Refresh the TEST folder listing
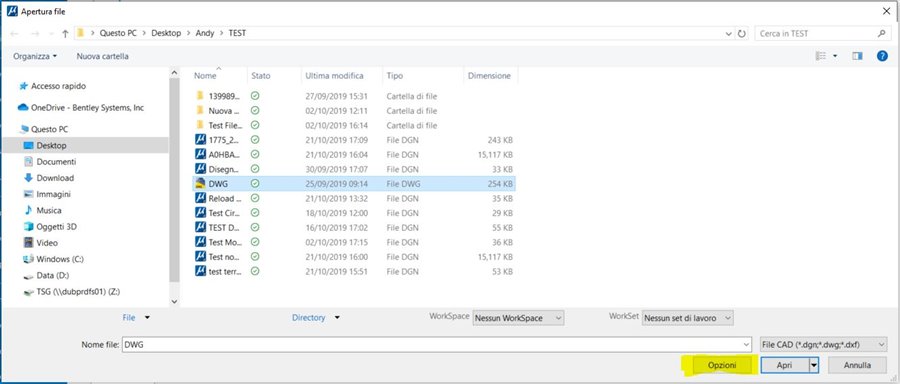The width and height of the screenshot is (900, 384). click(x=742, y=34)
